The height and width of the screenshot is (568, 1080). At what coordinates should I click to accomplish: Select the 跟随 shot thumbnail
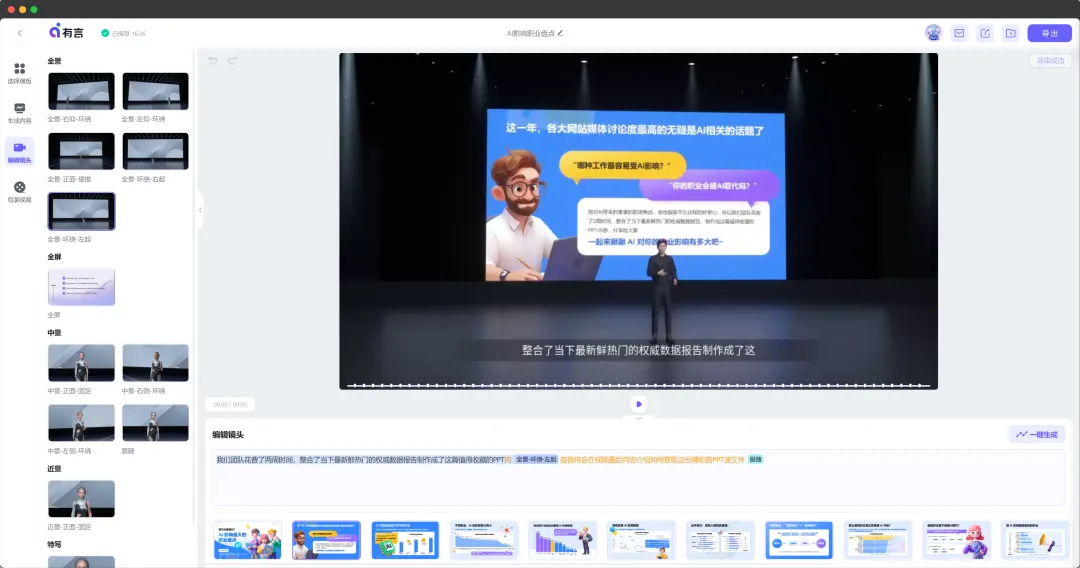click(x=155, y=423)
